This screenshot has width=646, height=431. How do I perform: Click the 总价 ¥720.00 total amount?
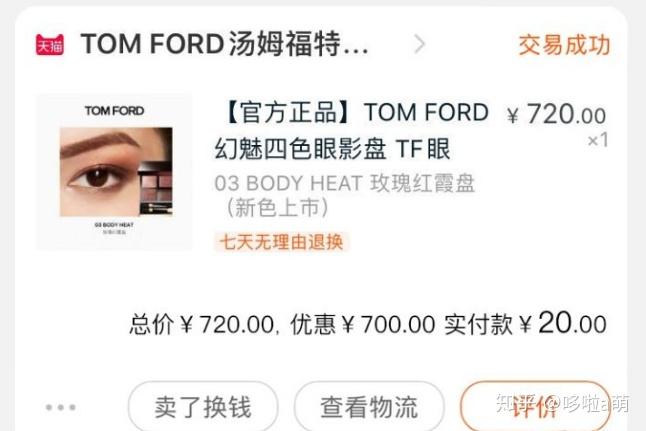click(202, 324)
